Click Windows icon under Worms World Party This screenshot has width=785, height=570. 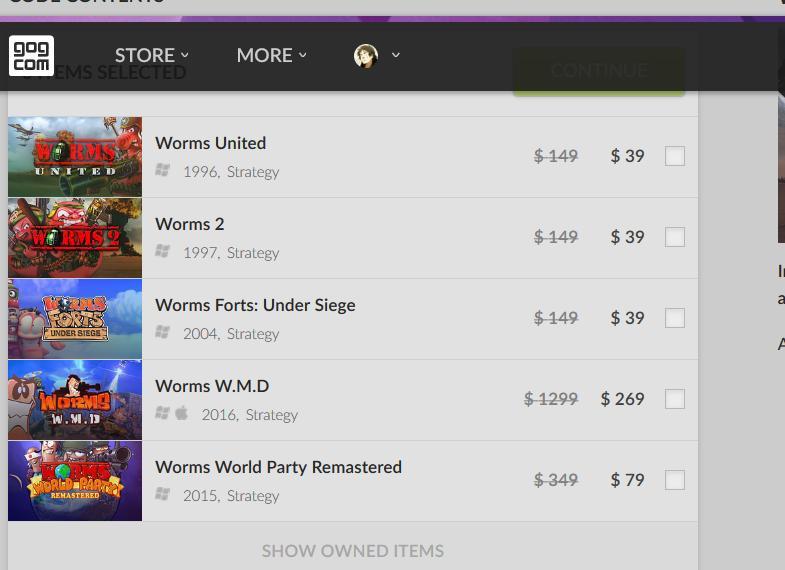click(162, 494)
